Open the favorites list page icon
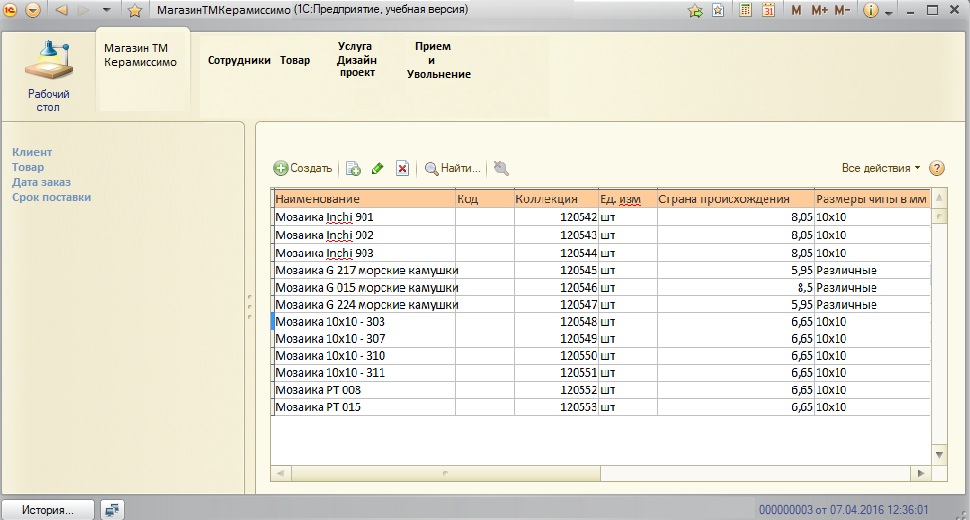This screenshot has width=970, height=520. pos(718,11)
